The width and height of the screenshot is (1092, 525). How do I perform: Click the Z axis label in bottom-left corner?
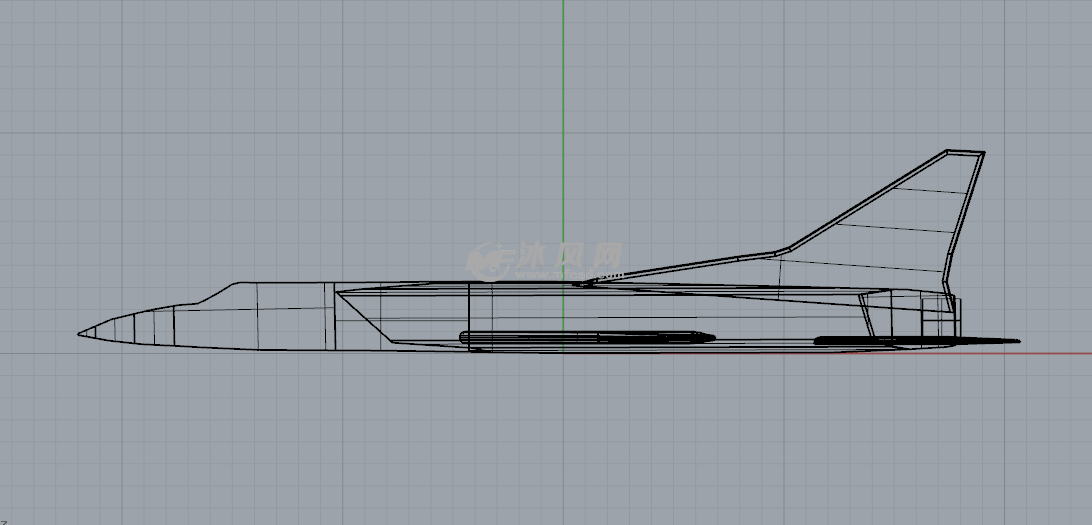[x=4, y=520]
